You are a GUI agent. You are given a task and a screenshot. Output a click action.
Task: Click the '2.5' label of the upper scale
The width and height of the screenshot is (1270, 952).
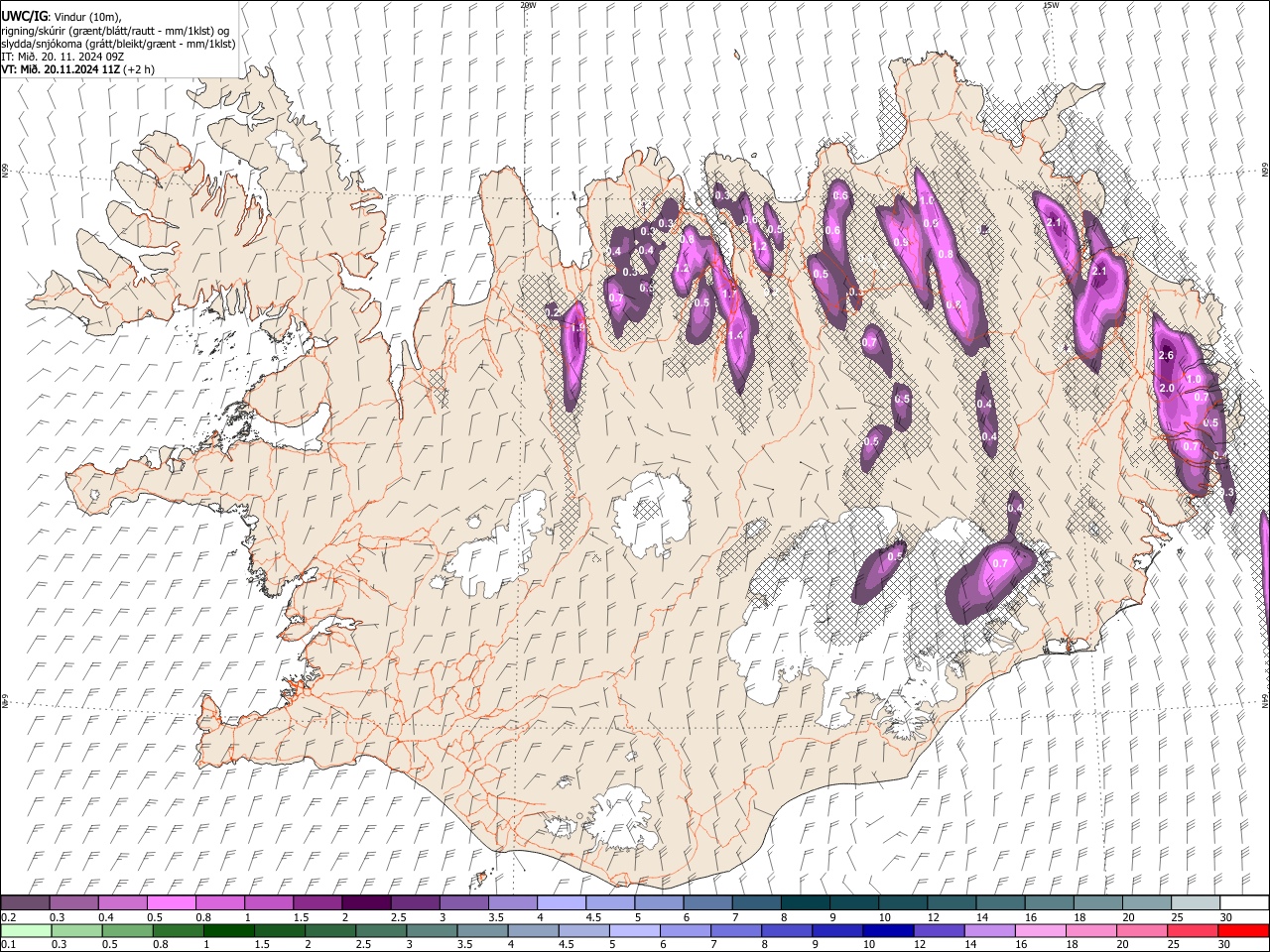[398, 917]
